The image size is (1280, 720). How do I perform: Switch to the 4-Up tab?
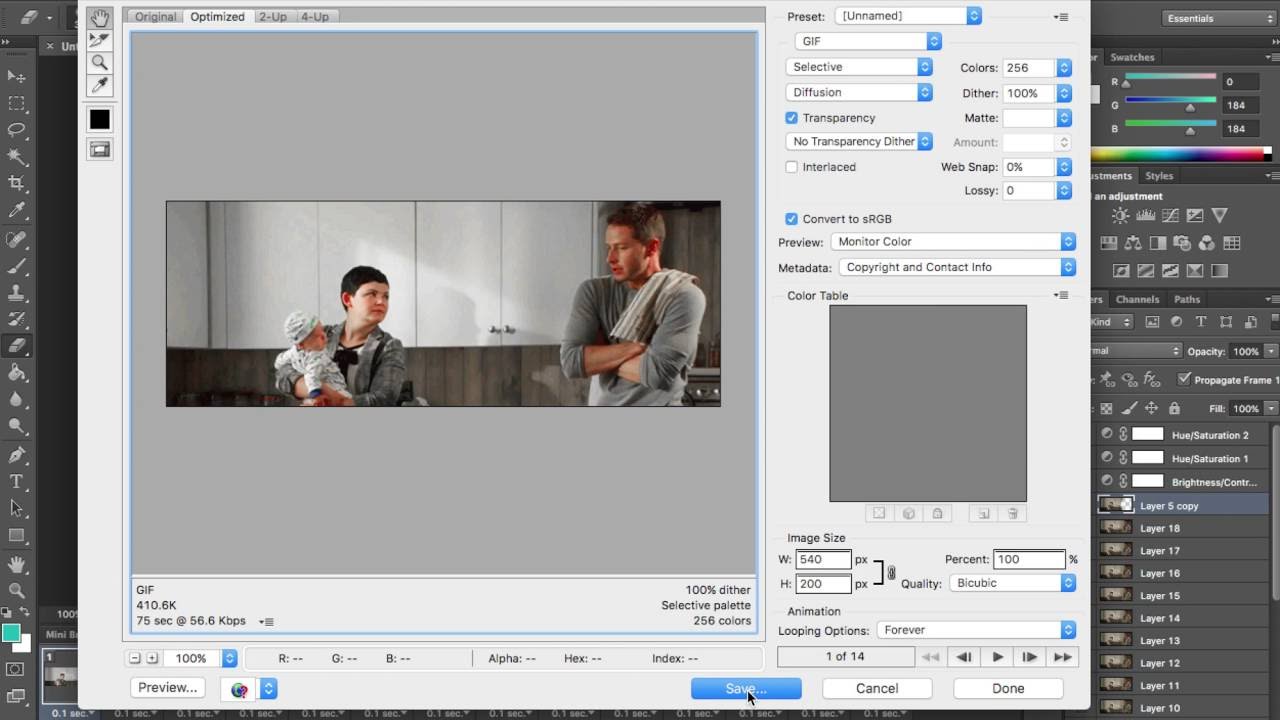[315, 17]
